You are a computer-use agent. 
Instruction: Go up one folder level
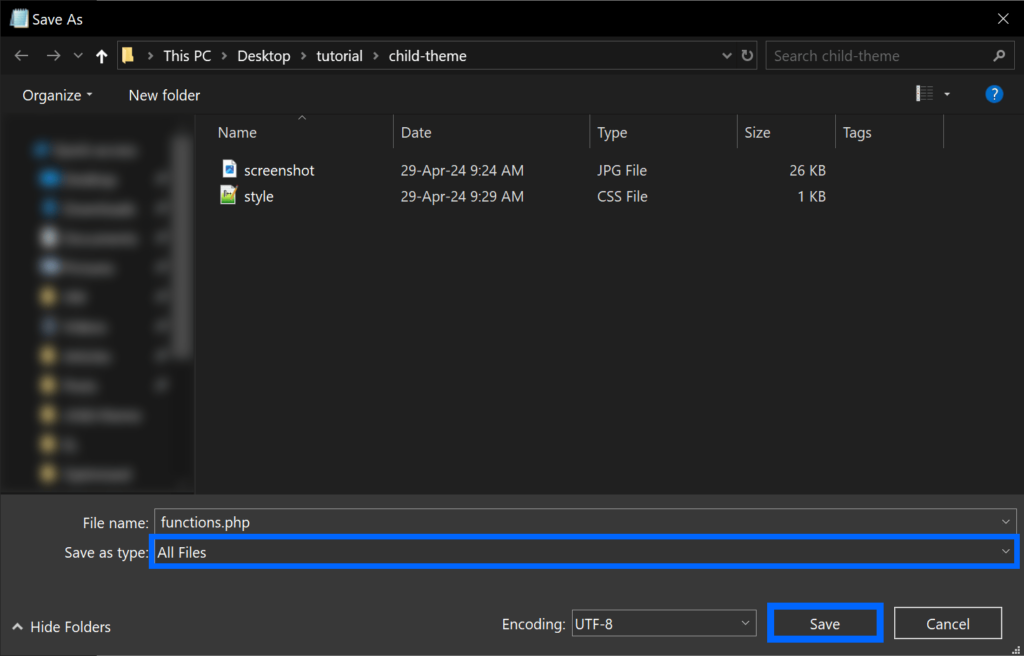point(101,56)
